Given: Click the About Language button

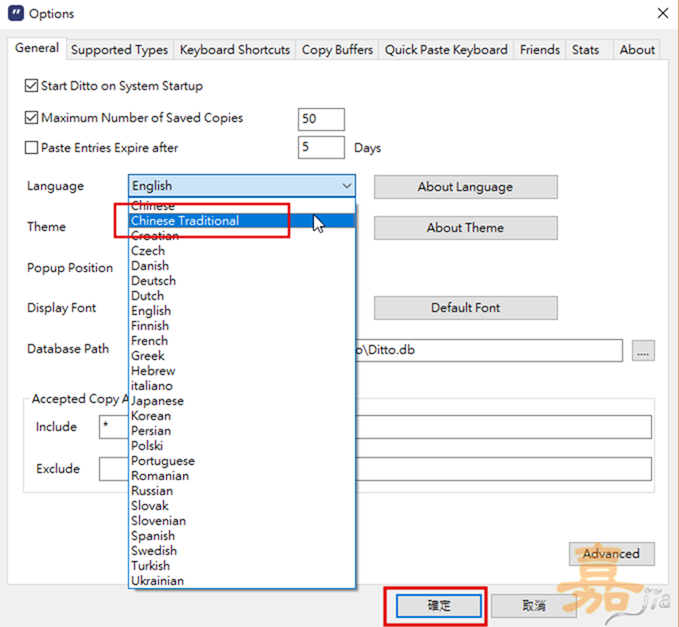Looking at the screenshot, I should [x=466, y=187].
